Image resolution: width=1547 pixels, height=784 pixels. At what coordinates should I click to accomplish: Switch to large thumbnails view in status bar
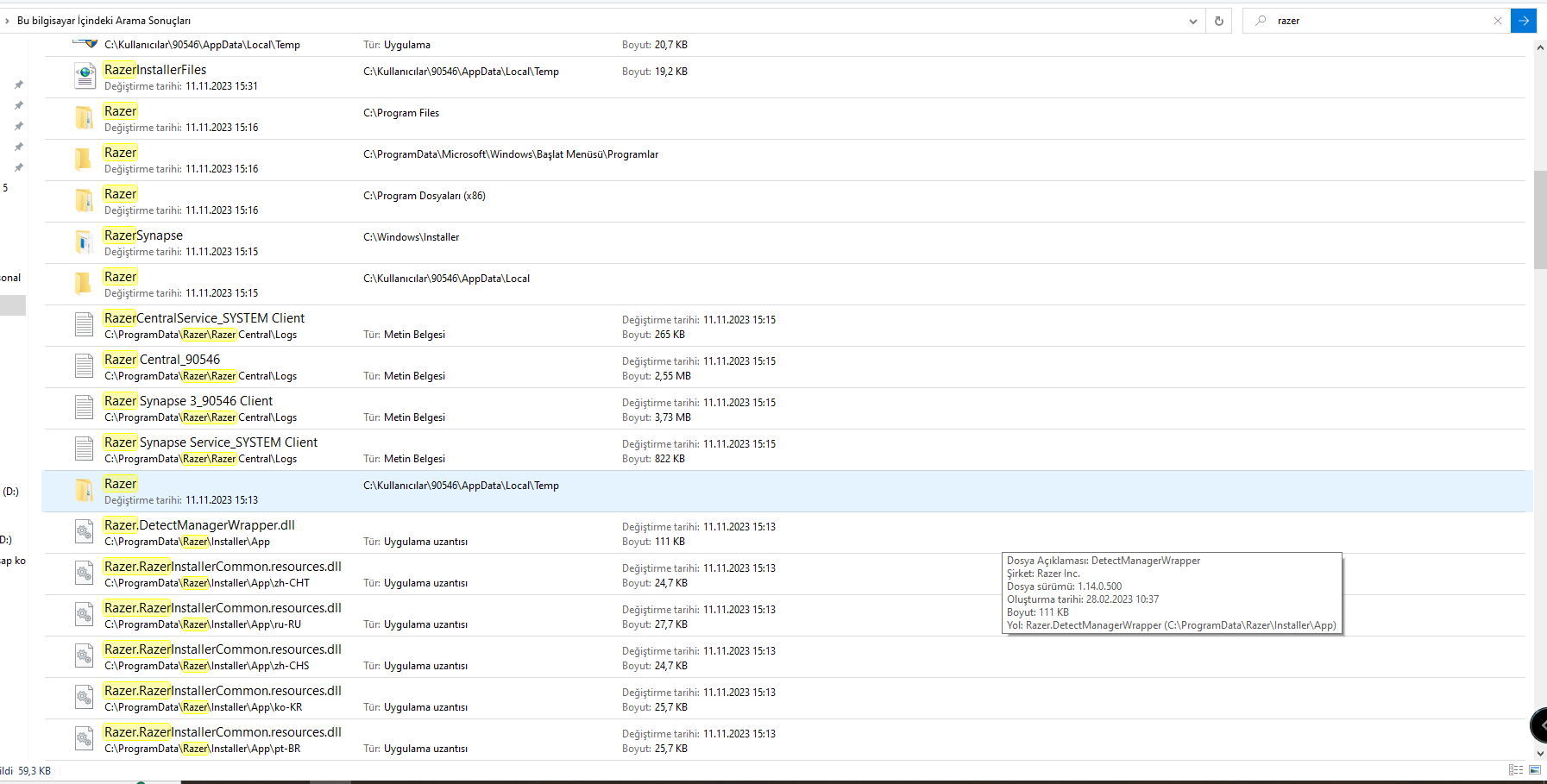point(1534,770)
